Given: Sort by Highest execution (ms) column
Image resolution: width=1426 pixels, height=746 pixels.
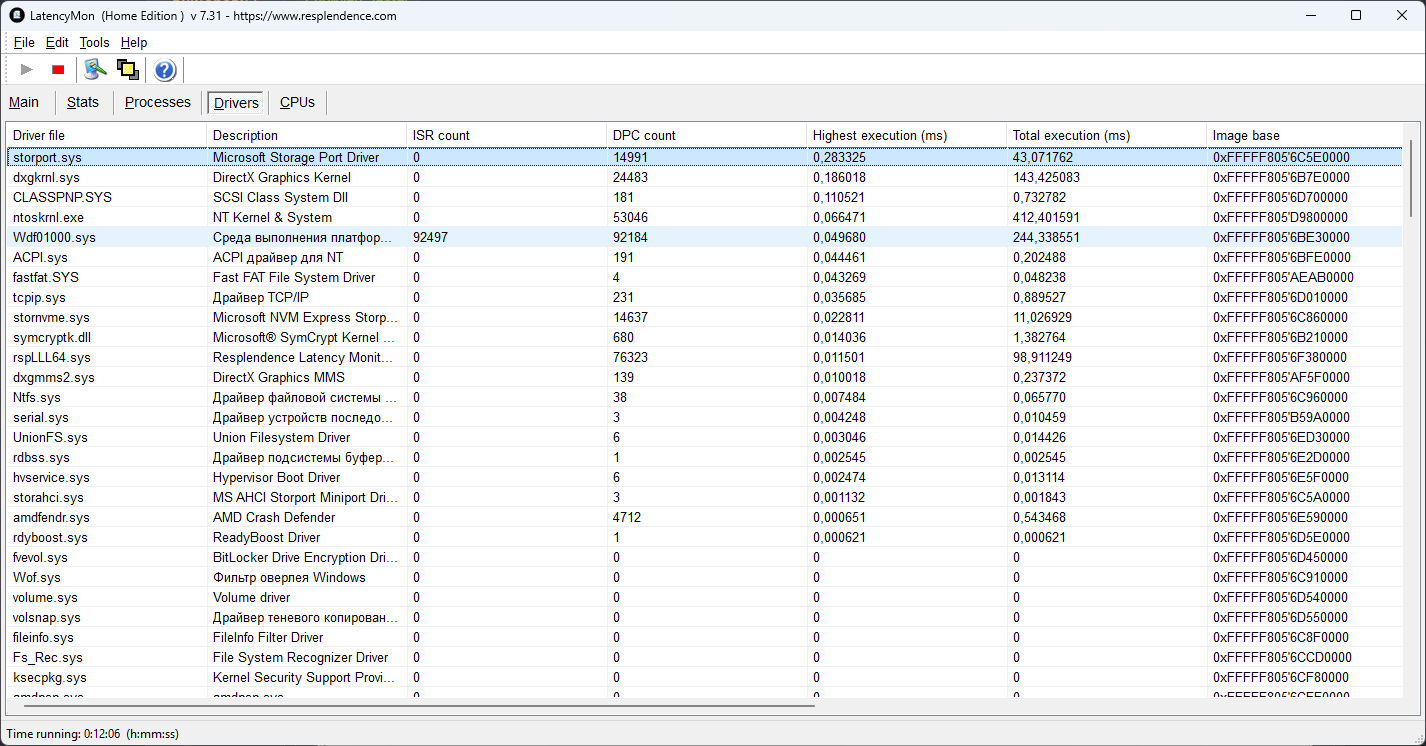Looking at the screenshot, I should 879,135.
